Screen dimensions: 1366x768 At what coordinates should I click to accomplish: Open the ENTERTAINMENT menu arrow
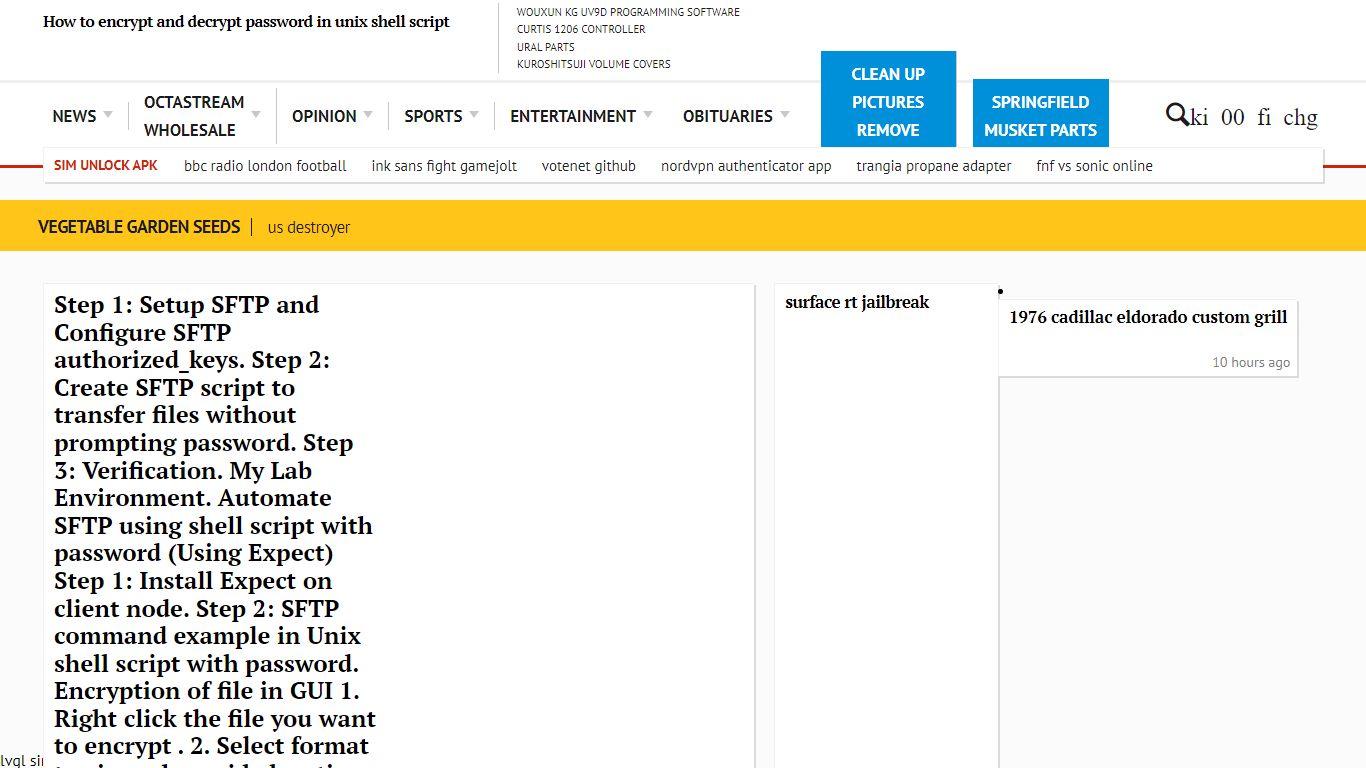648,115
